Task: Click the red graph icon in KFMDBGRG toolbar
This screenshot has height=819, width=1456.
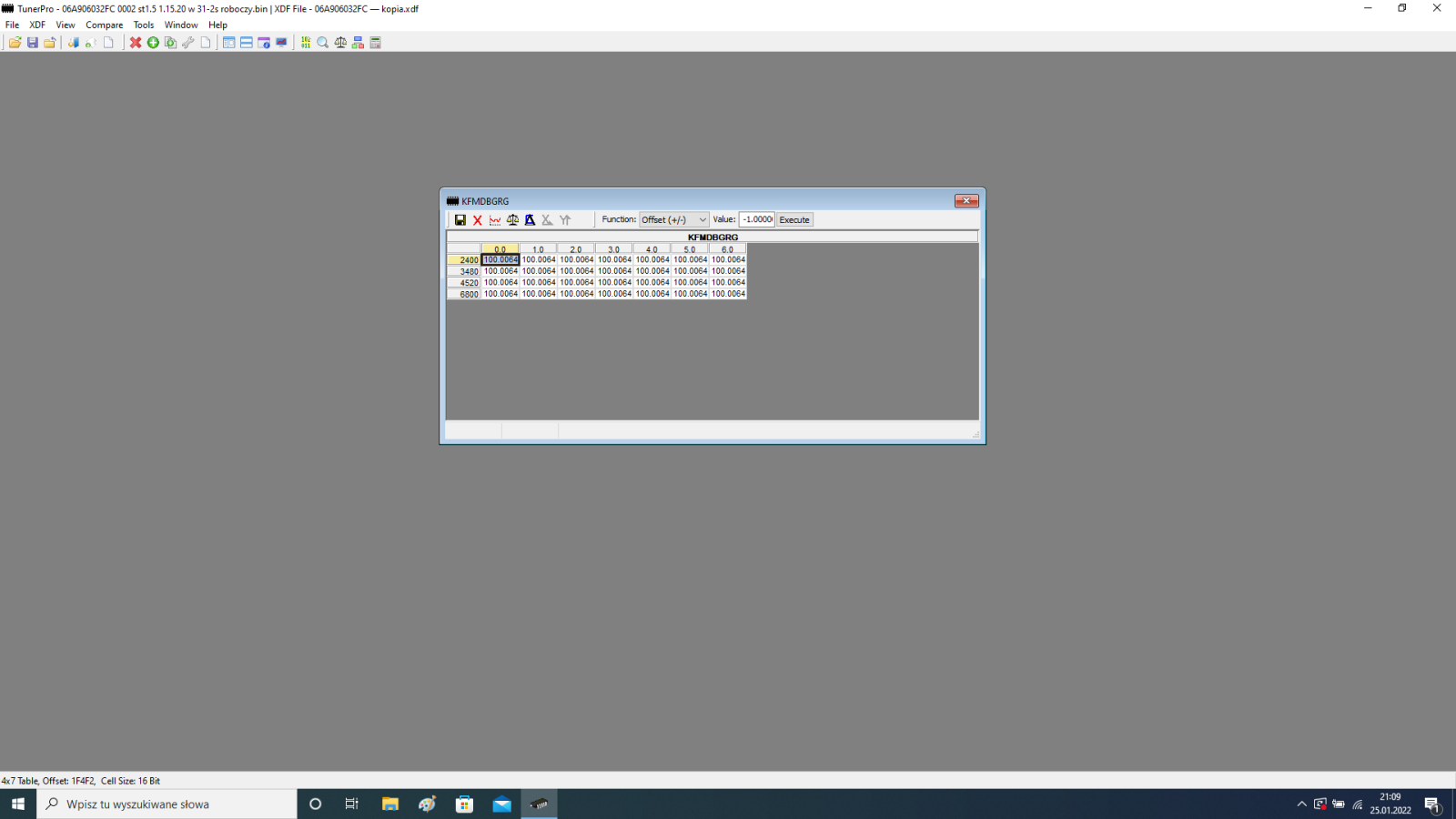Action: (x=495, y=220)
